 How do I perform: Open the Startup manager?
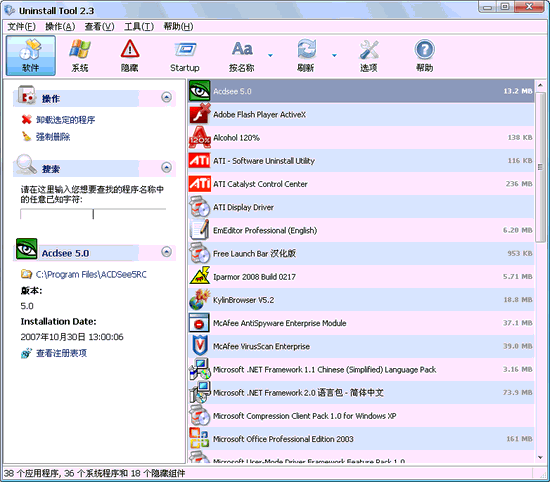pyautogui.click(x=185, y=55)
